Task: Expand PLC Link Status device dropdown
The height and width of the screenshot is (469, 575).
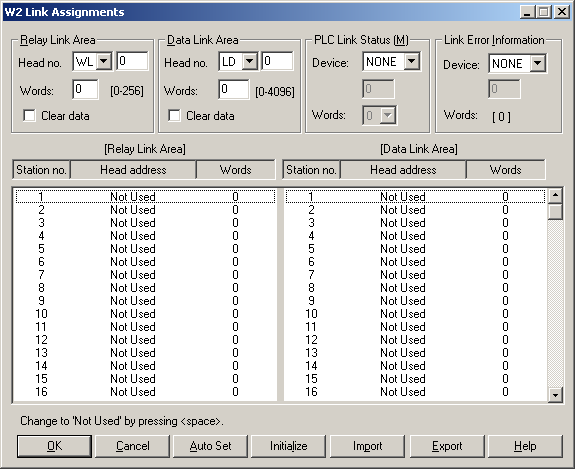Action: (411, 61)
